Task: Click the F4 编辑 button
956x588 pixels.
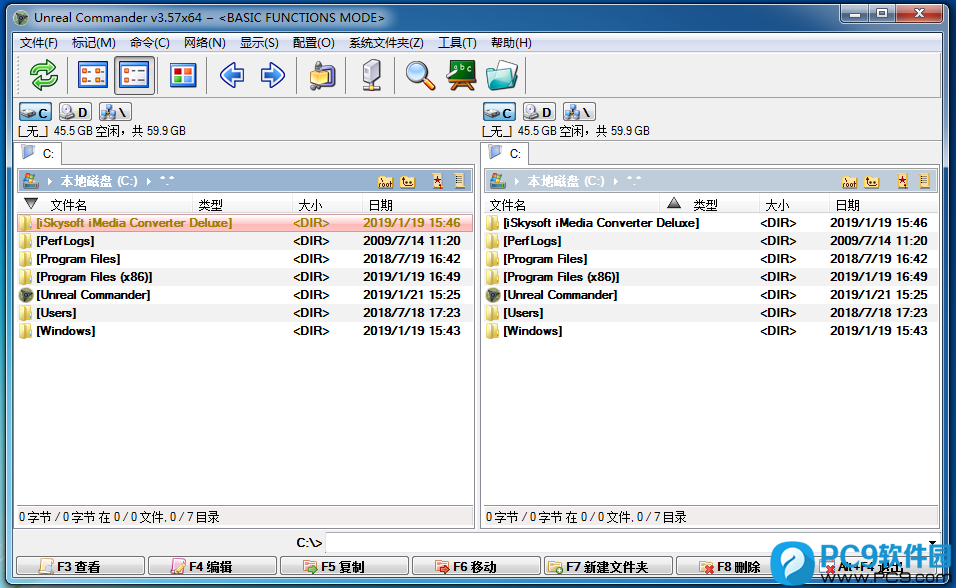Action: tap(212, 567)
